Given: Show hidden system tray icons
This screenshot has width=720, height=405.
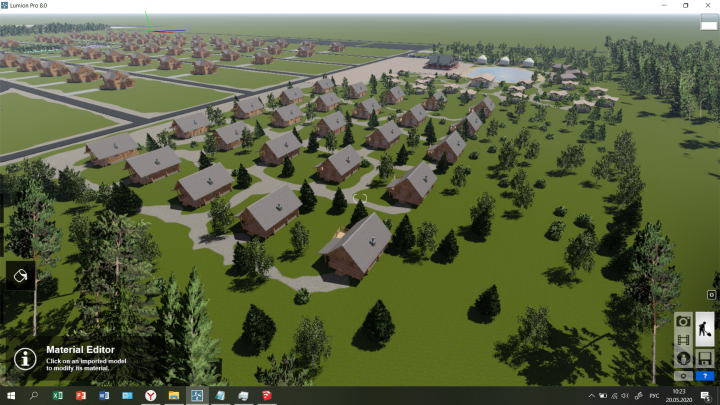Looking at the screenshot, I should coord(591,395).
